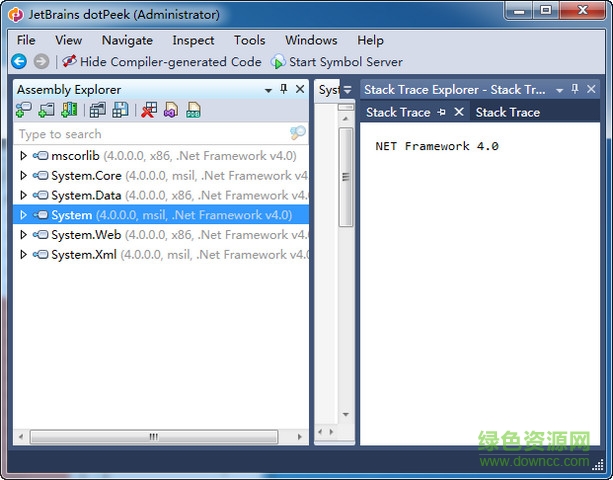Screen dimensions: 613x480
Task: Select System.Data in the assembly tree
Action: (161, 195)
